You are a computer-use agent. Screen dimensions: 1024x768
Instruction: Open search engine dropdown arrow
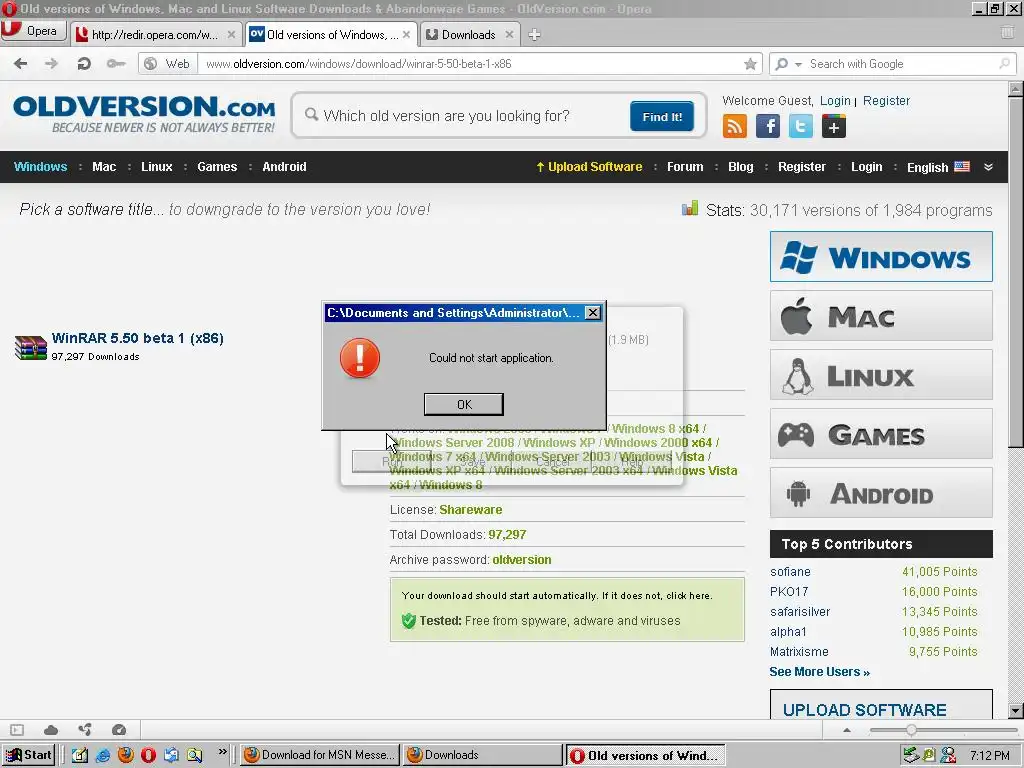(x=798, y=64)
